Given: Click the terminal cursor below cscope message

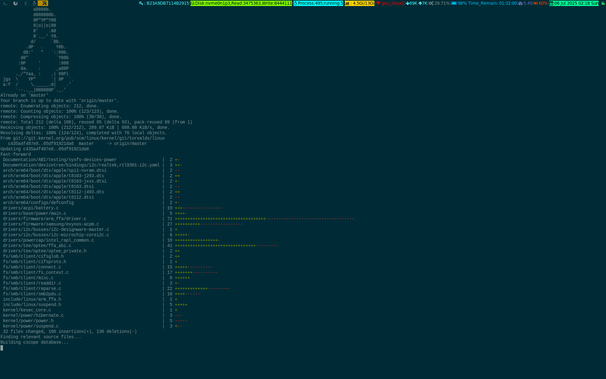Looking at the screenshot, I should pos(2,348).
